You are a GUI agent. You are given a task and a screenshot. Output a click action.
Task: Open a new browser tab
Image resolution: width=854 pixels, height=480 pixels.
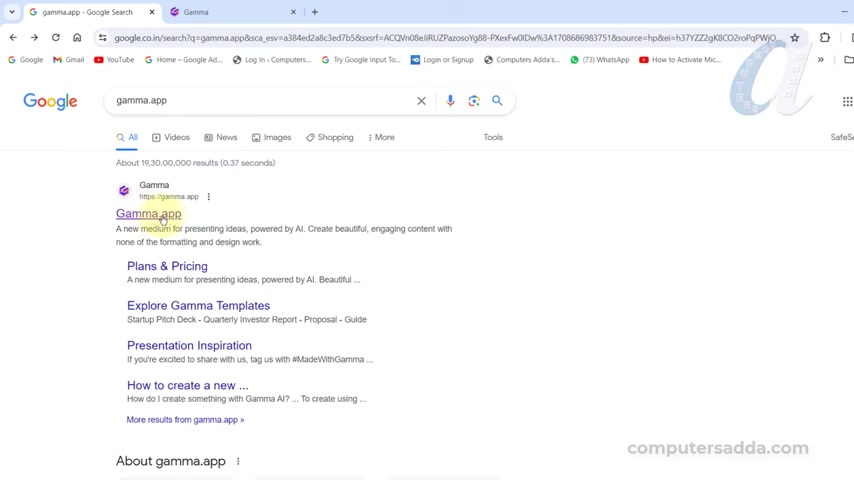(315, 12)
